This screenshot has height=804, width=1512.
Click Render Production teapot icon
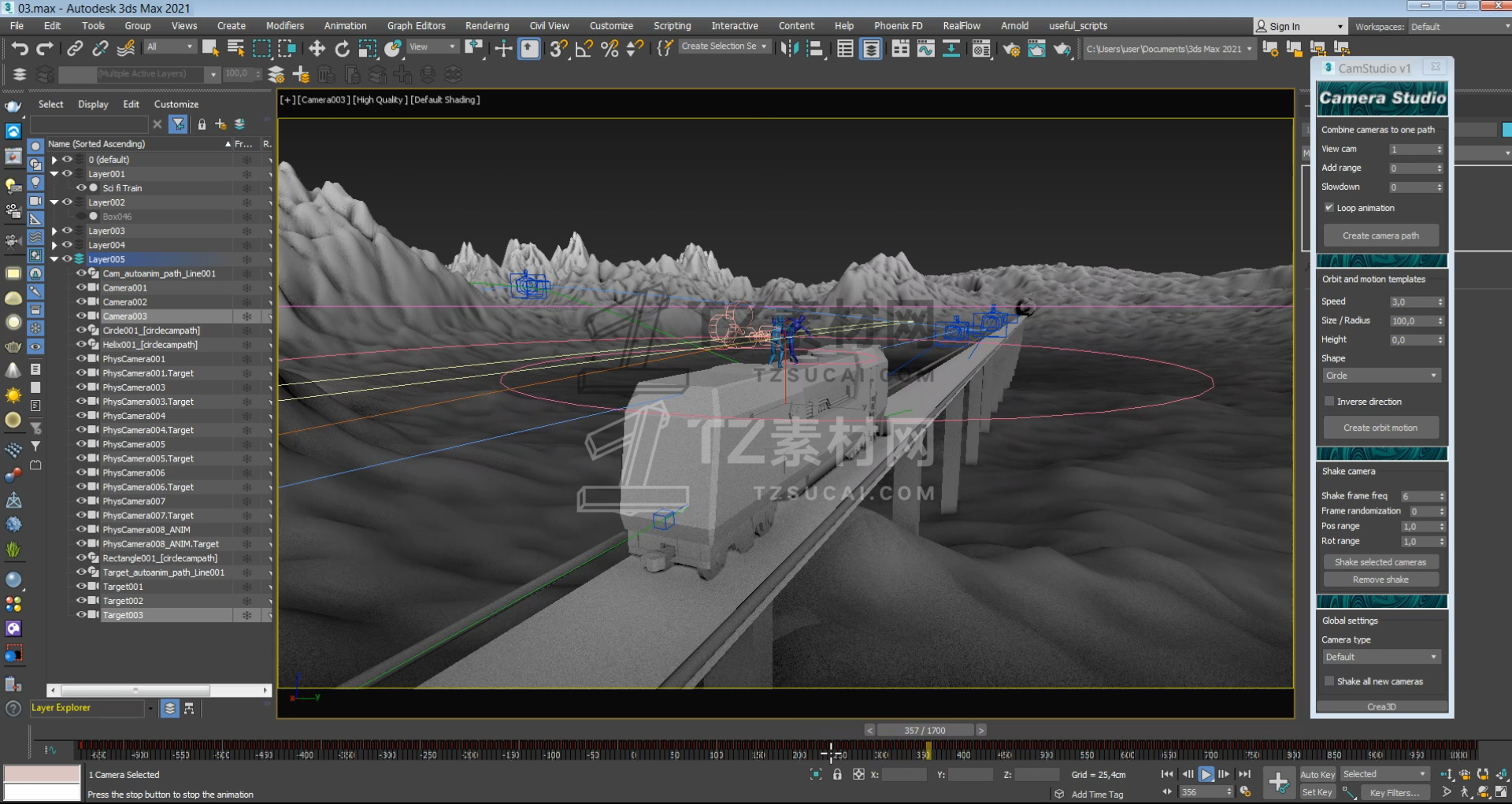tap(1062, 49)
